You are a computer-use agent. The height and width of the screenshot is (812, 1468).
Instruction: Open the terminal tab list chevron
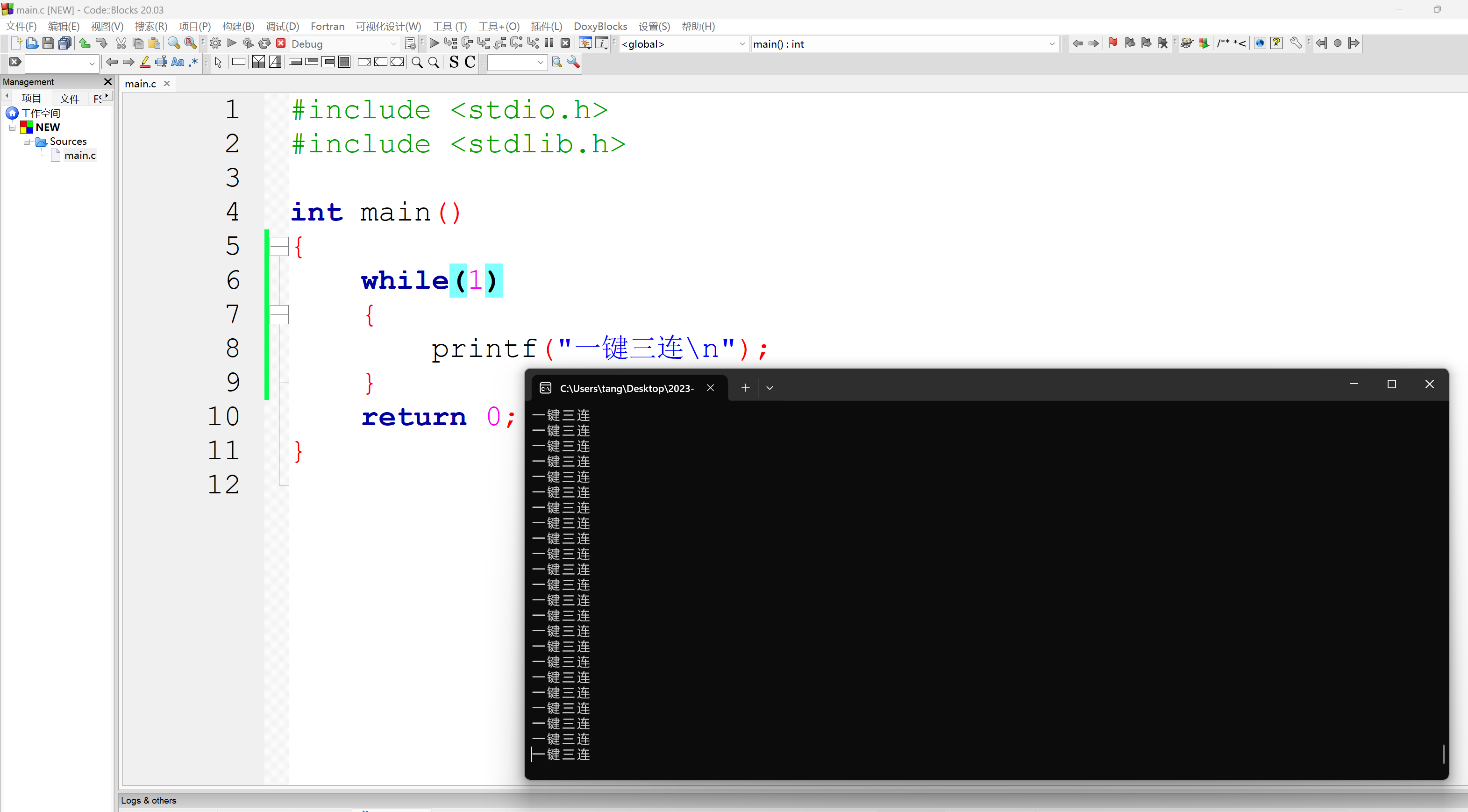770,387
